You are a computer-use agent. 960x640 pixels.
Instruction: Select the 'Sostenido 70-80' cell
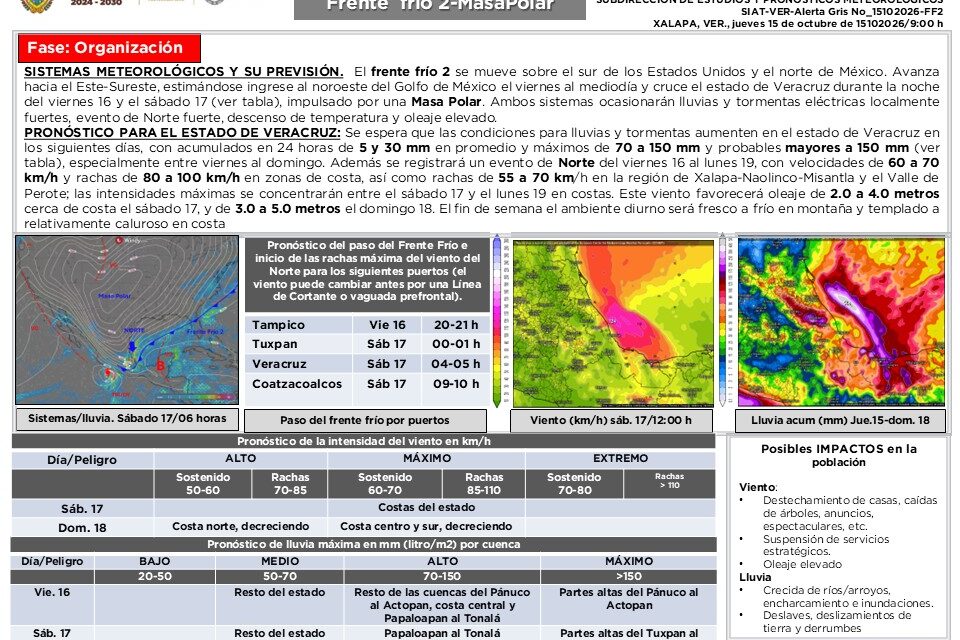(x=574, y=484)
